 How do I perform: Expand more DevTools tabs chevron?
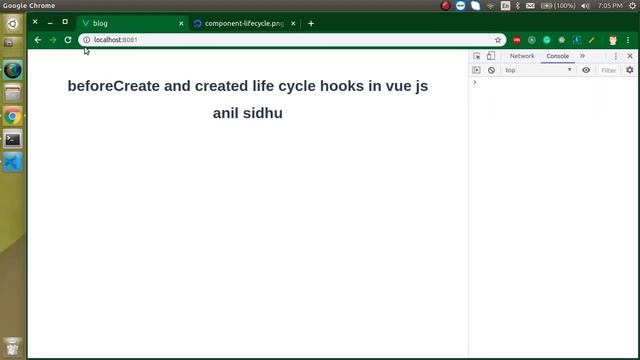[582, 56]
